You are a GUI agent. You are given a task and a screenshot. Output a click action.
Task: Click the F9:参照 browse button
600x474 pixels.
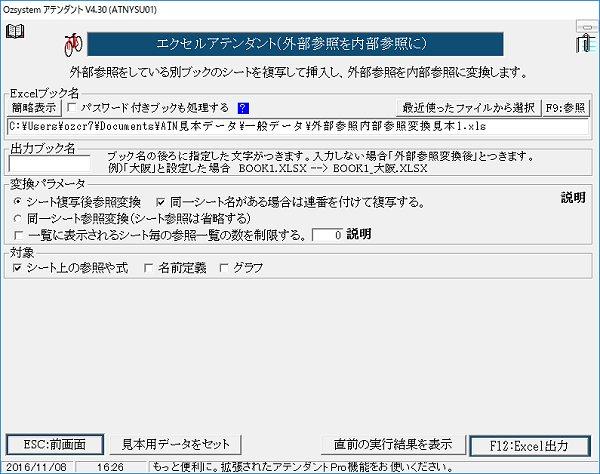tap(567, 108)
